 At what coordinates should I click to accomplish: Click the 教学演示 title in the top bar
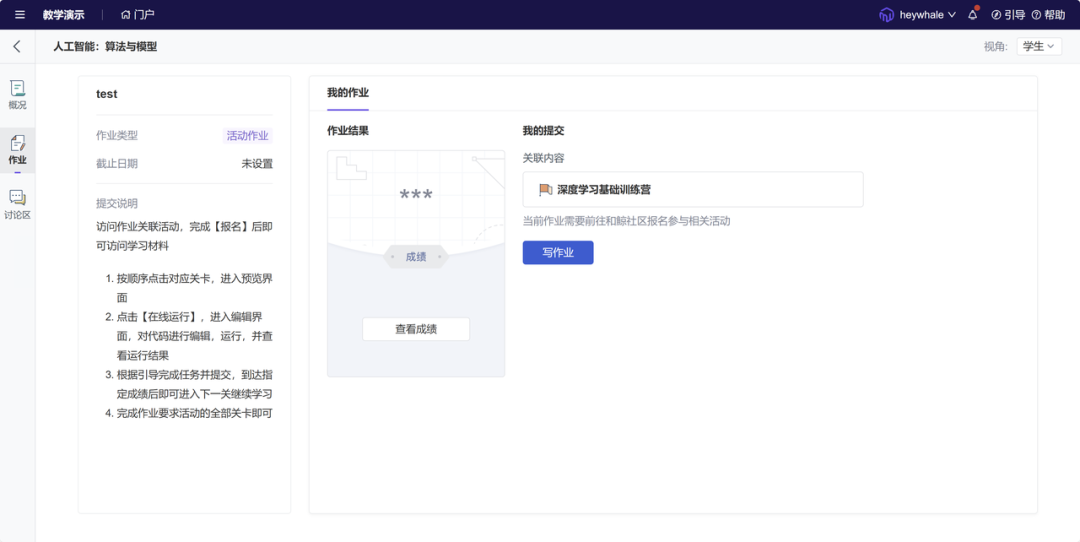(63, 14)
